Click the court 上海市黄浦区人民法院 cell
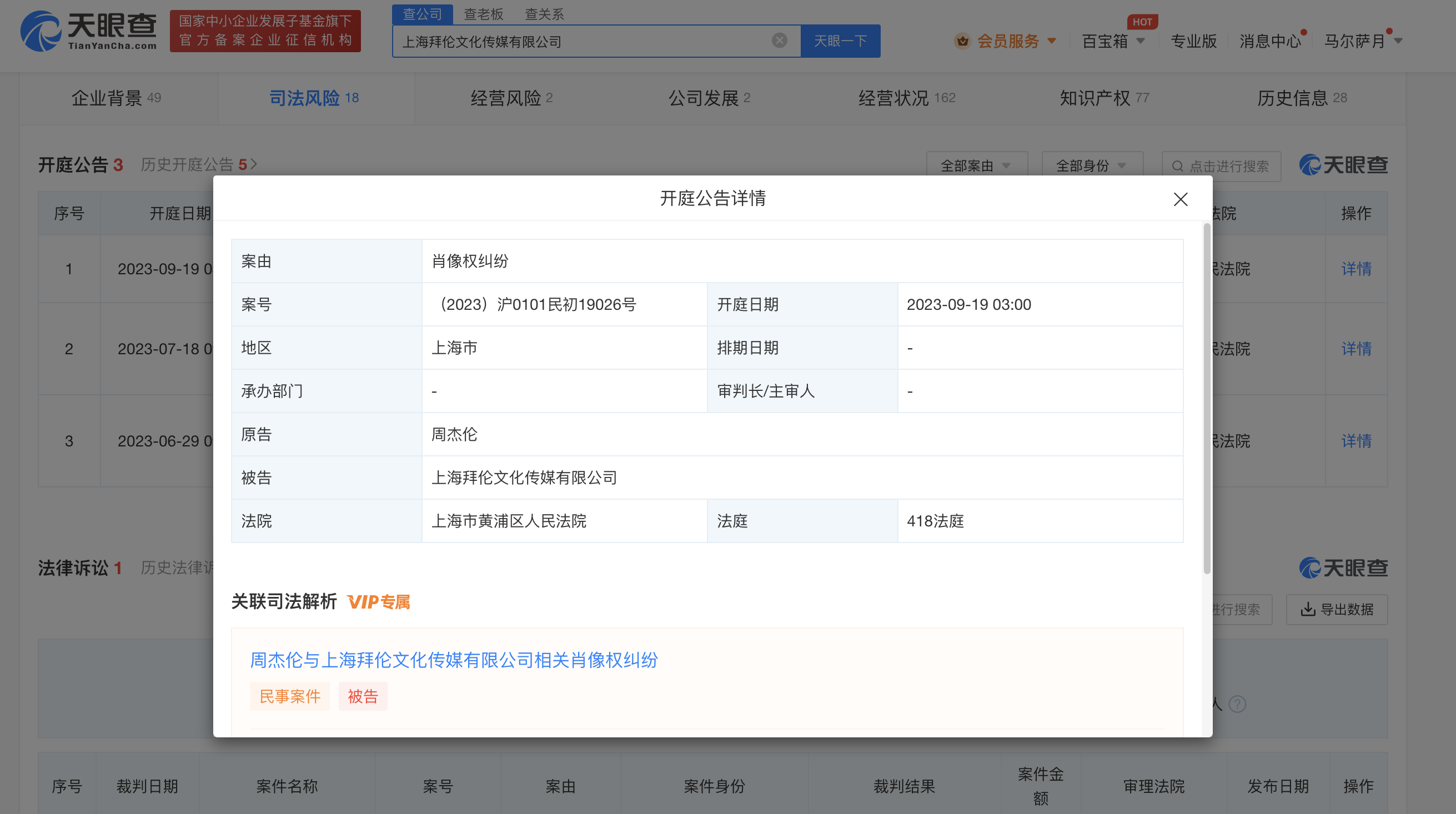 tap(564, 521)
